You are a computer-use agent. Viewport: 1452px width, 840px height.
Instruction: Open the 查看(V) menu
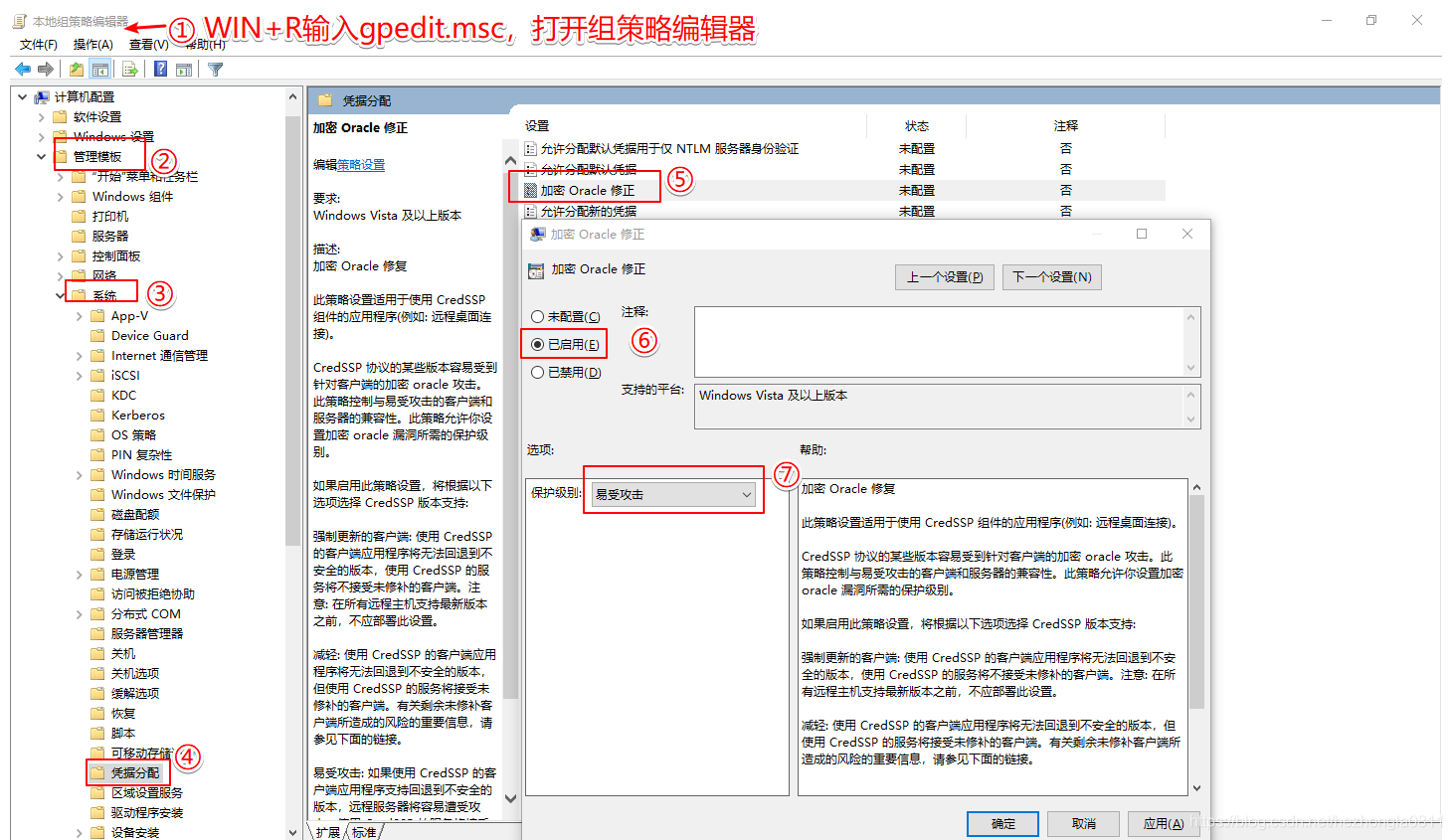[x=148, y=44]
